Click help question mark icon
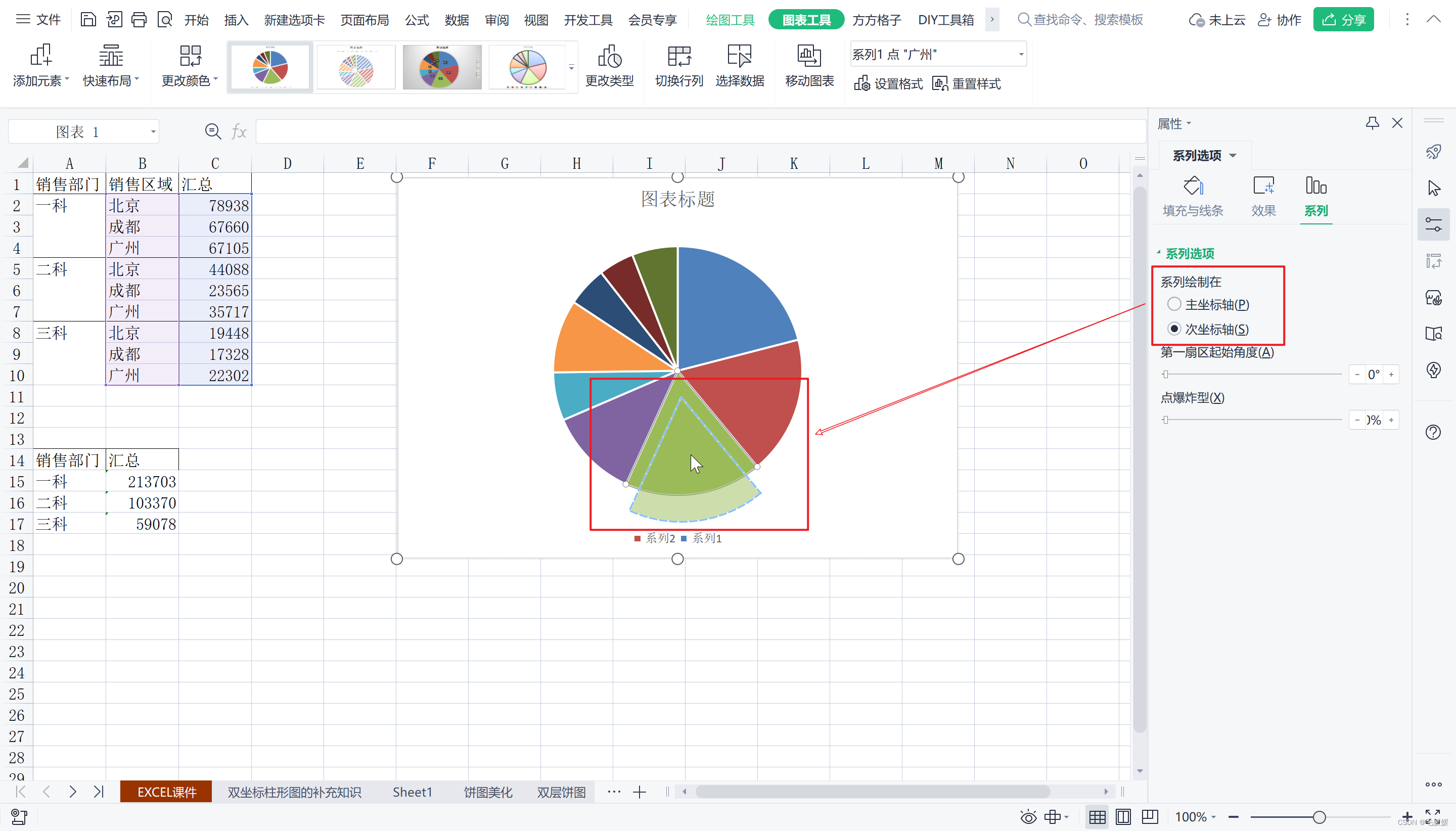The height and width of the screenshot is (831, 1456). coord(1433,432)
